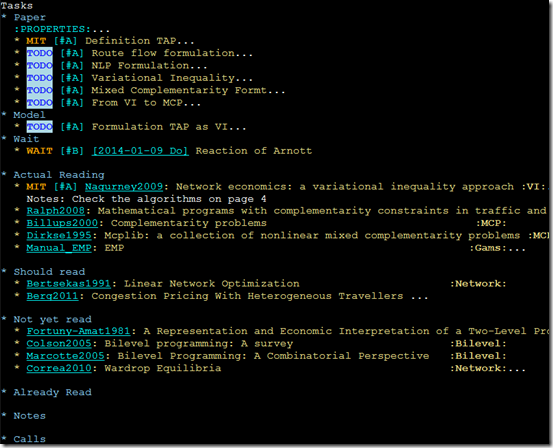Open the Dirkse1995 Mcplib reference
Viewport: 553px width, 448px height.
pos(59,235)
